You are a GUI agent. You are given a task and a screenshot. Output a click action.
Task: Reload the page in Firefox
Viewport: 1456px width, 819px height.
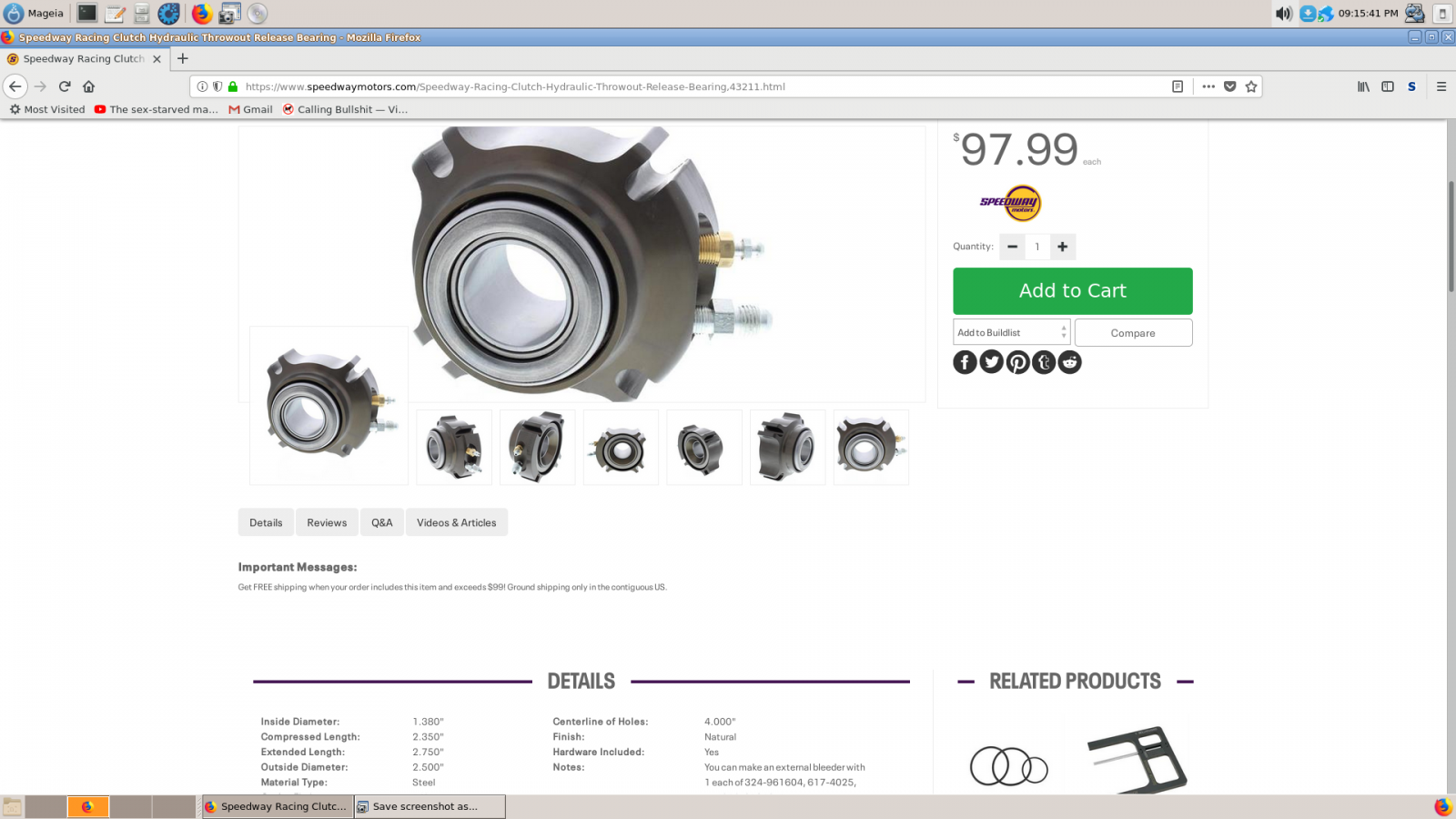pyautogui.click(x=65, y=86)
